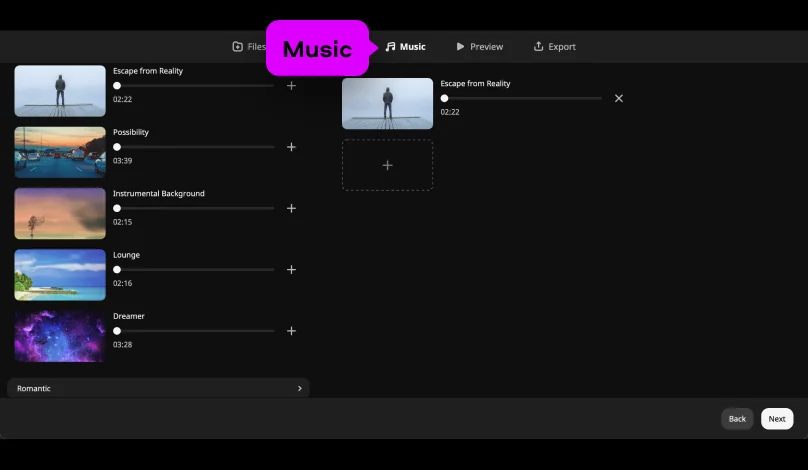Click the Possibility track progress slider
Viewport: 808px width, 470px height.
(195, 147)
